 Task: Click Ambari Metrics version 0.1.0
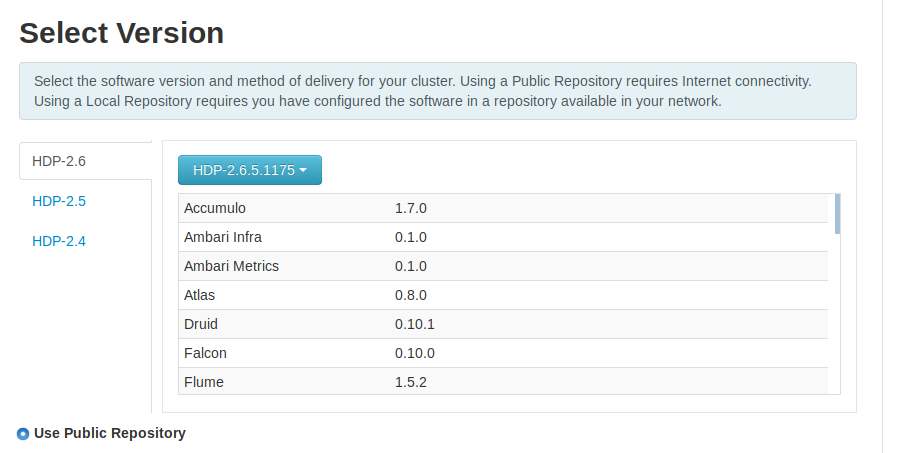(x=411, y=266)
